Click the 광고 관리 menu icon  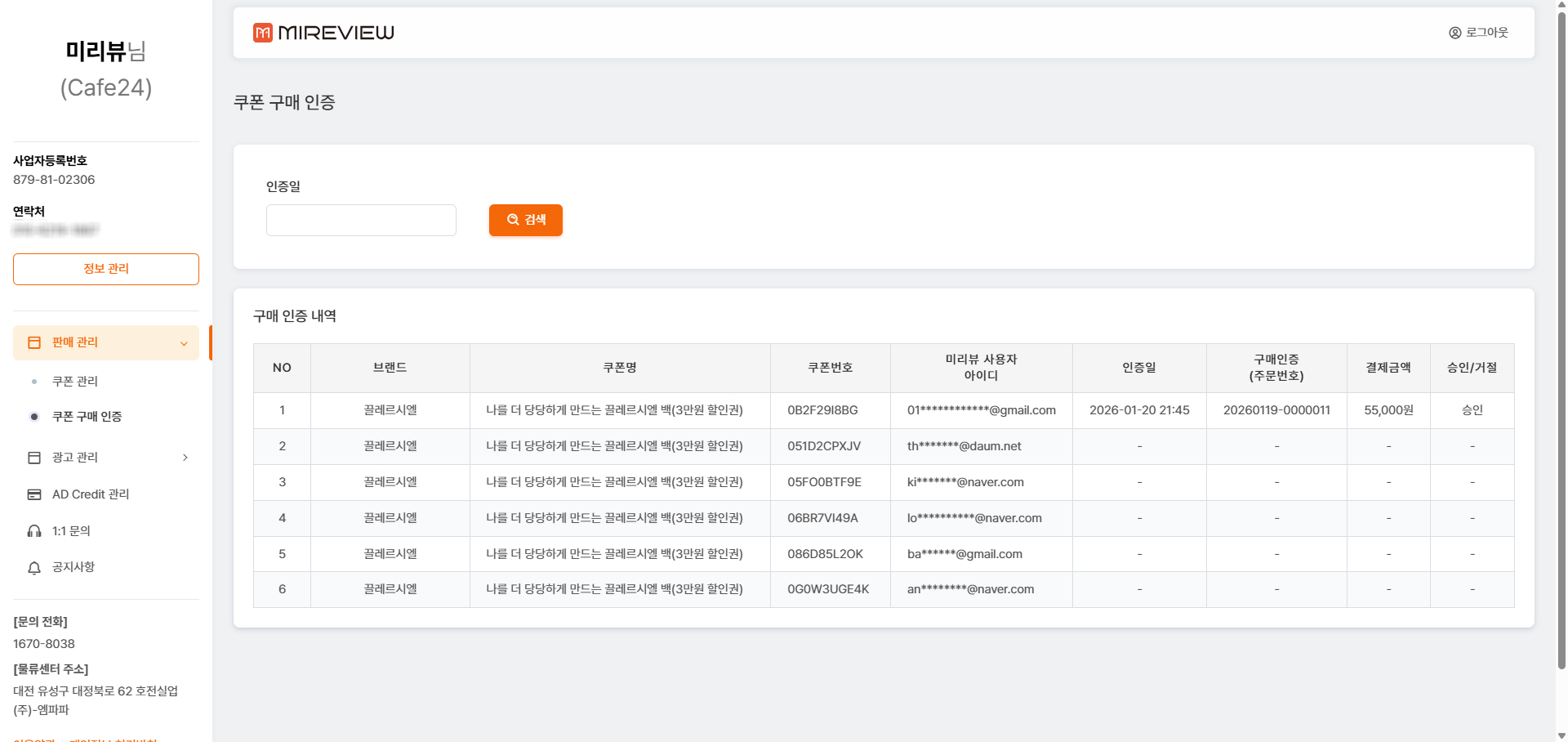34,458
